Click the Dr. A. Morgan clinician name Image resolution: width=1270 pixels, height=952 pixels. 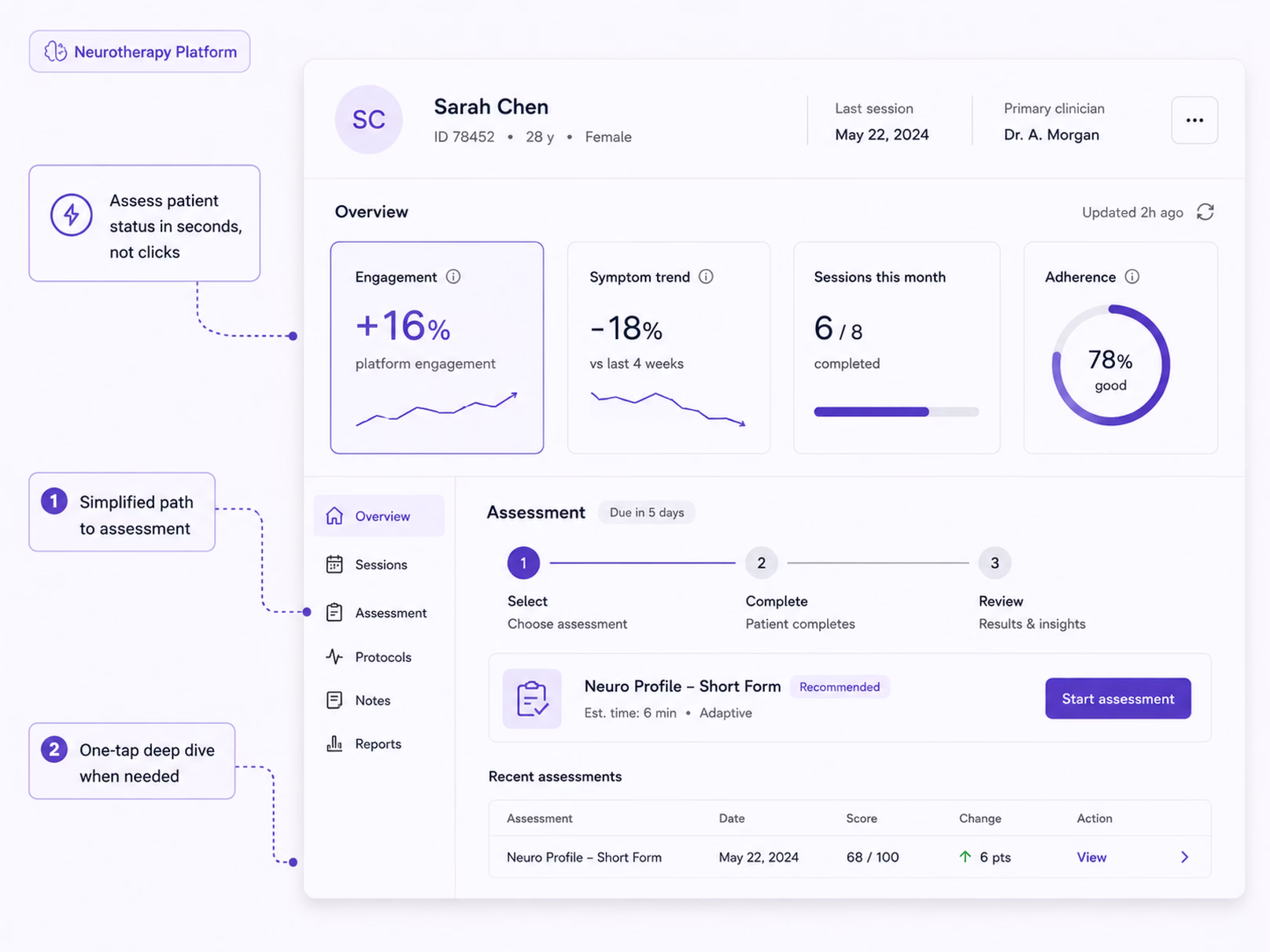click(x=1051, y=135)
